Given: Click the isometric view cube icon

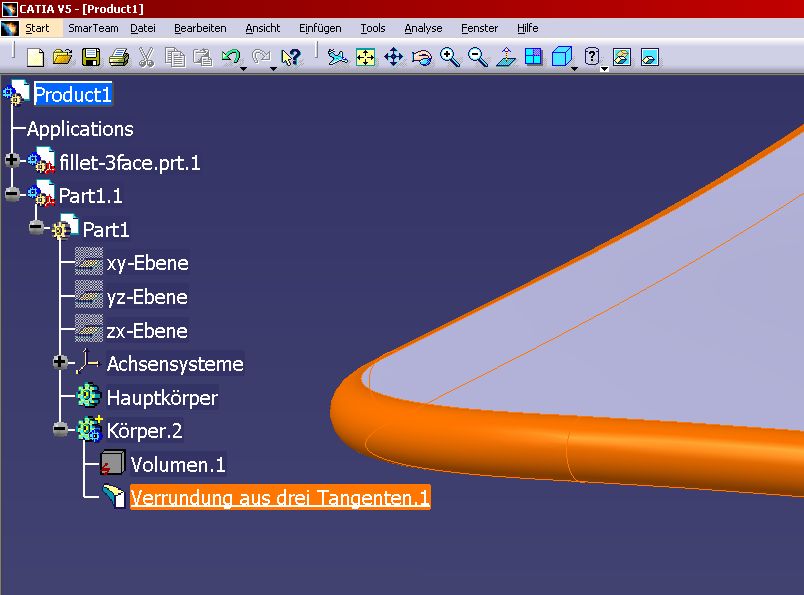Looking at the screenshot, I should (561, 56).
